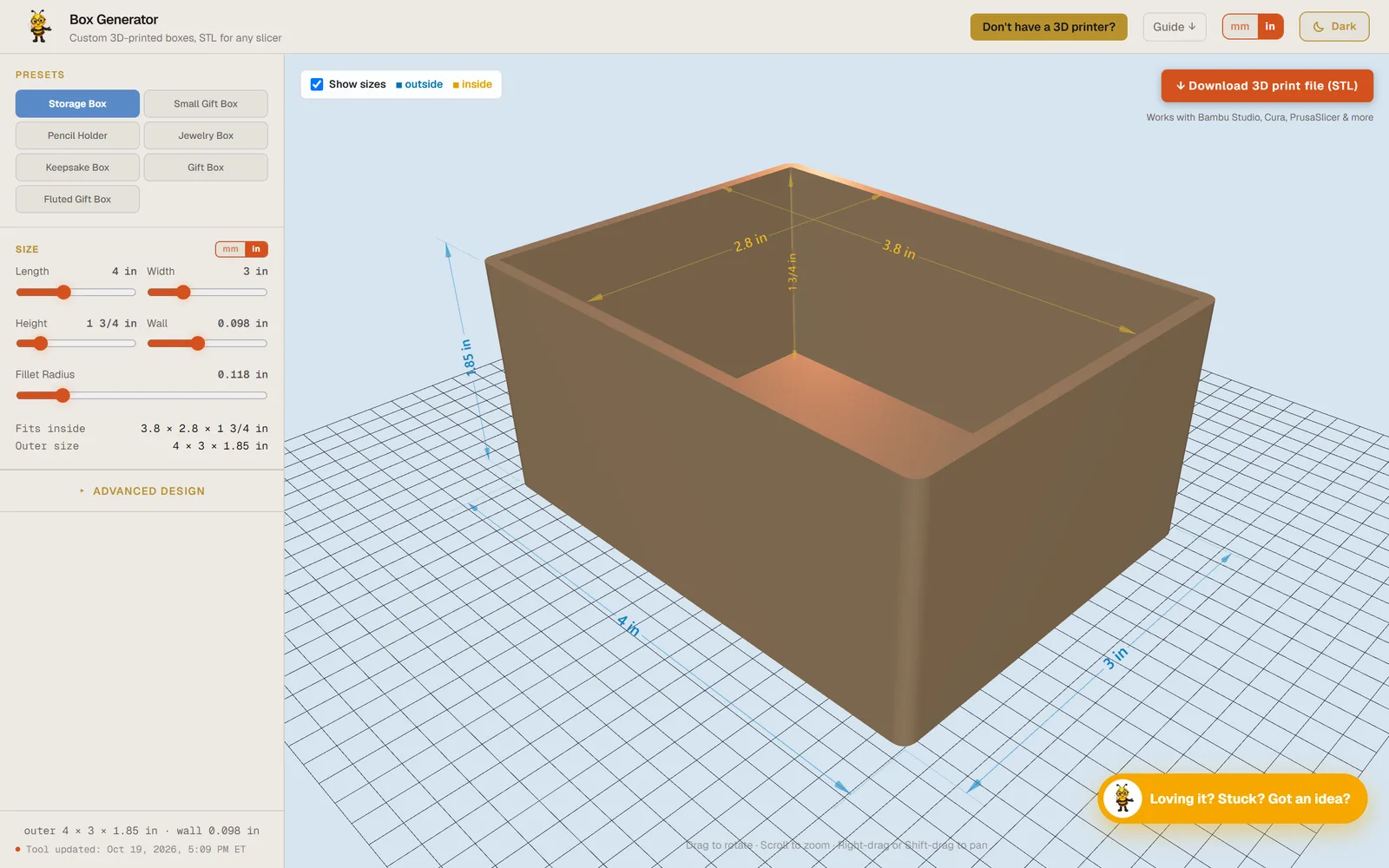Viewport: 1389px width, 868px height.
Task: Choose the Pencil Holder preset
Action: pyautogui.click(x=77, y=135)
